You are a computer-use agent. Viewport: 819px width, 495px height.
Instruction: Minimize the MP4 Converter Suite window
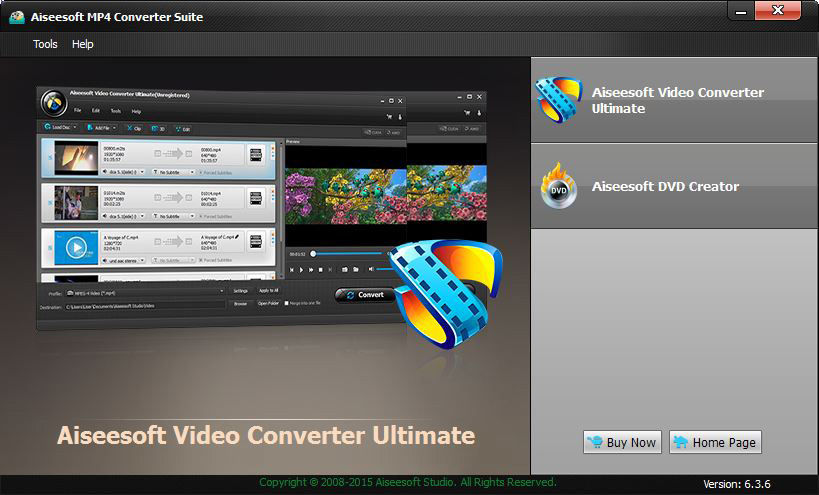741,11
